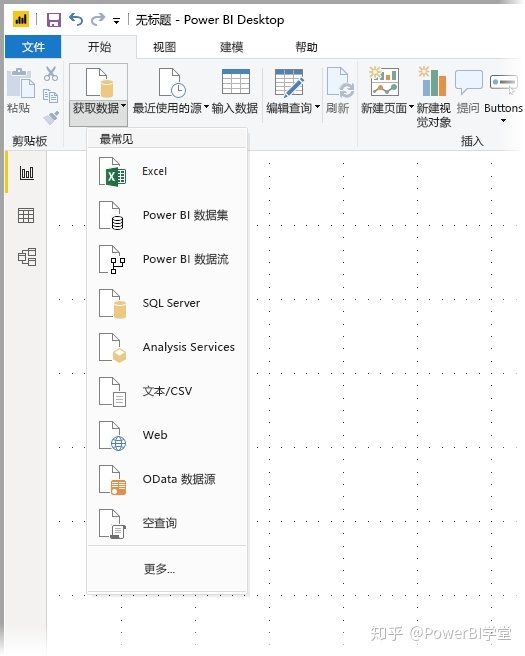Switch to Data view in sidebar
Screen dimensions: 525x656
pos(26,215)
